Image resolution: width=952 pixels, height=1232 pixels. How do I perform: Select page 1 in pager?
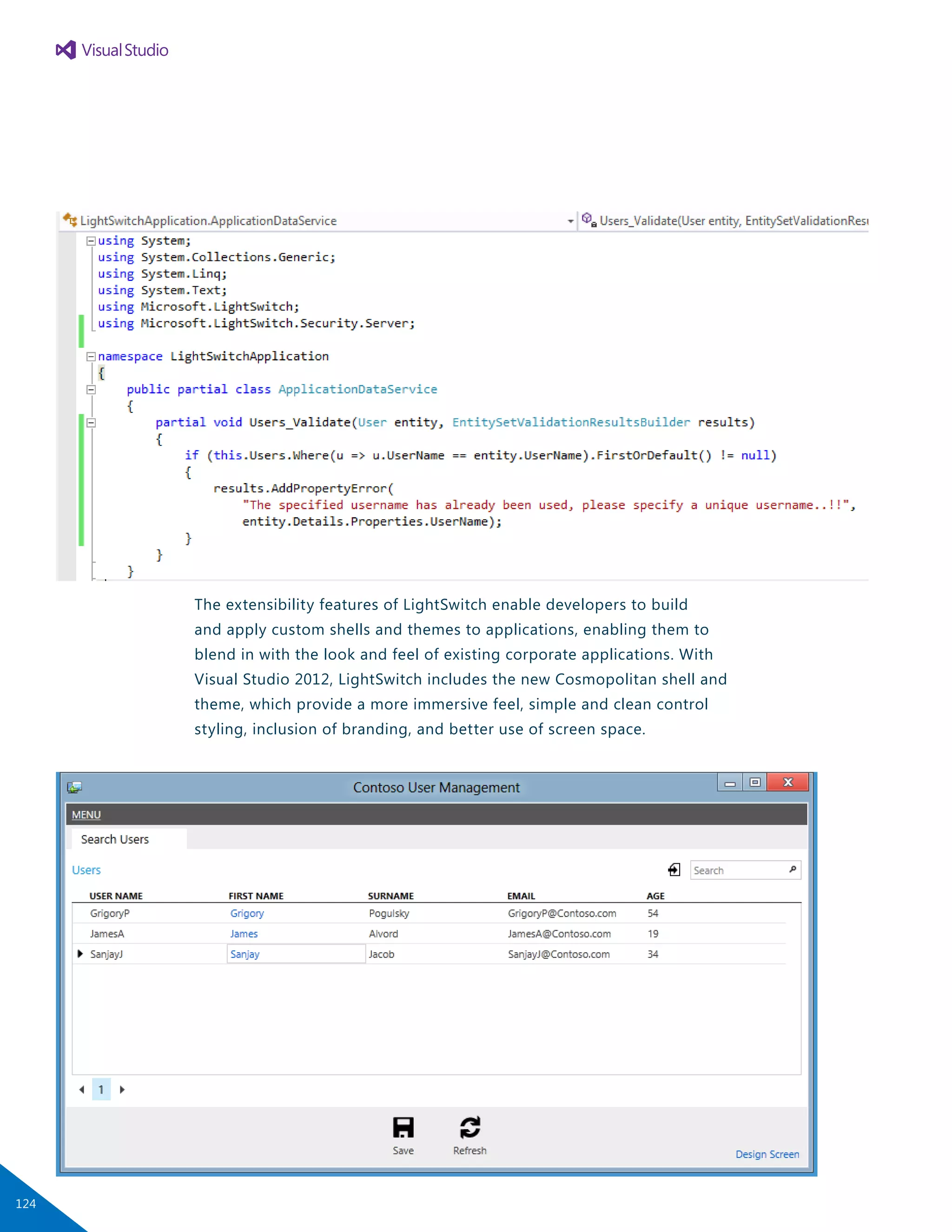[x=101, y=1089]
